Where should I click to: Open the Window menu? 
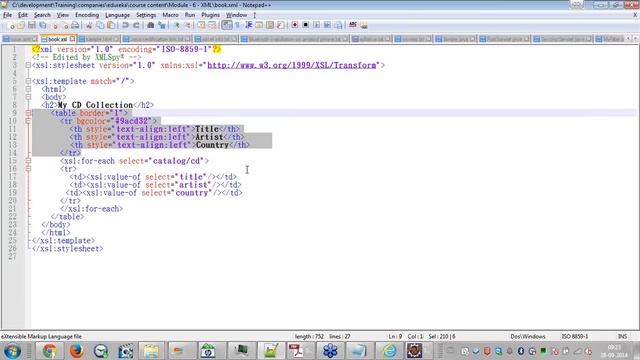236,15
